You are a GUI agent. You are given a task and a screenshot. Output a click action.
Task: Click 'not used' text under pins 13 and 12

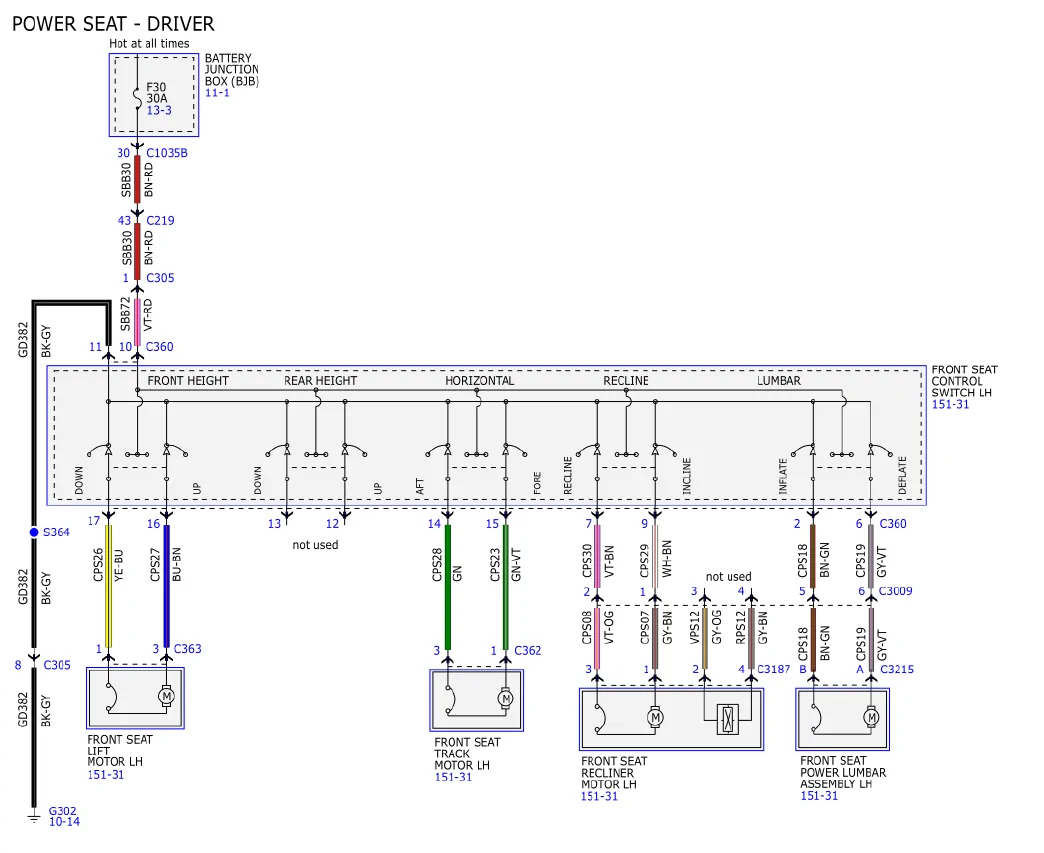(316, 545)
